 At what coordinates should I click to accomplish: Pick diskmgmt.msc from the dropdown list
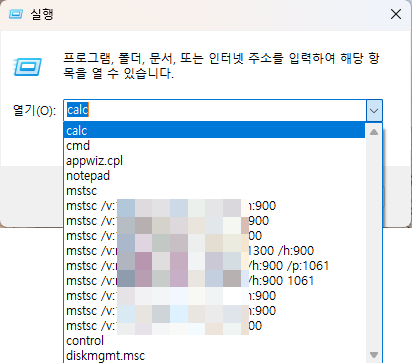pos(214,356)
